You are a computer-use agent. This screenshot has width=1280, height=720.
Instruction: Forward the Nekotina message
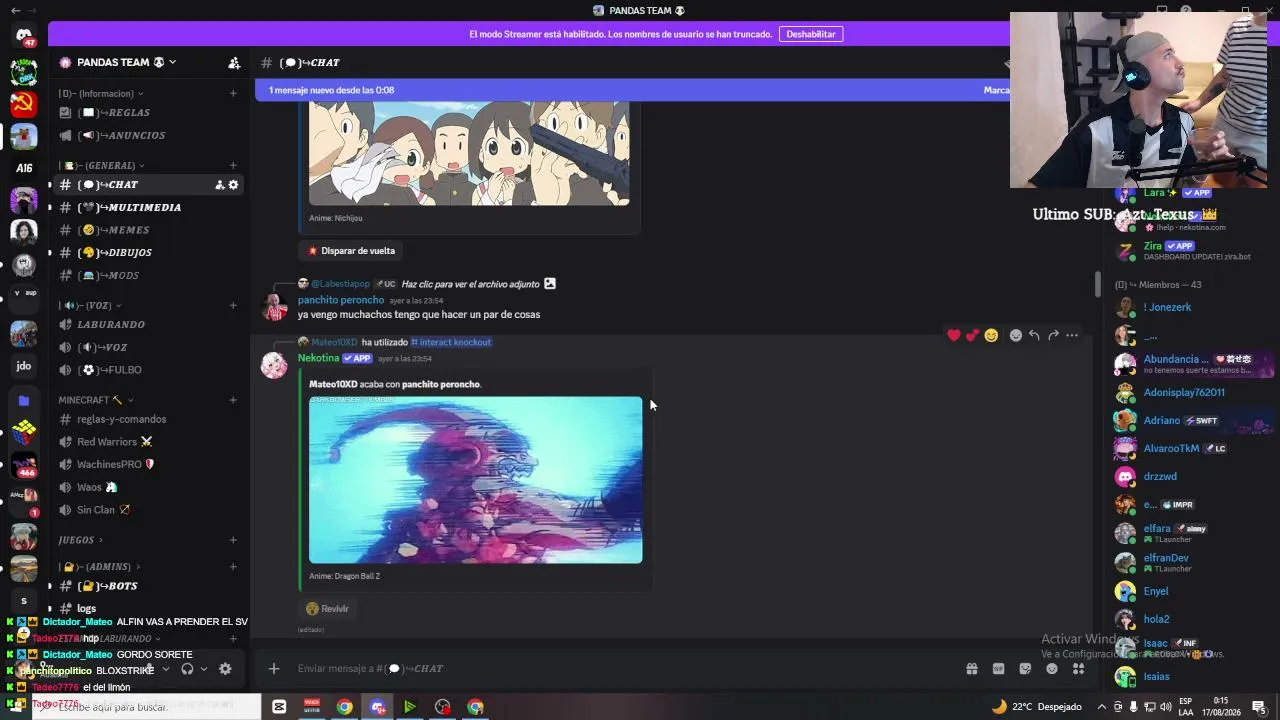pyautogui.click(x=1053, y=335)
